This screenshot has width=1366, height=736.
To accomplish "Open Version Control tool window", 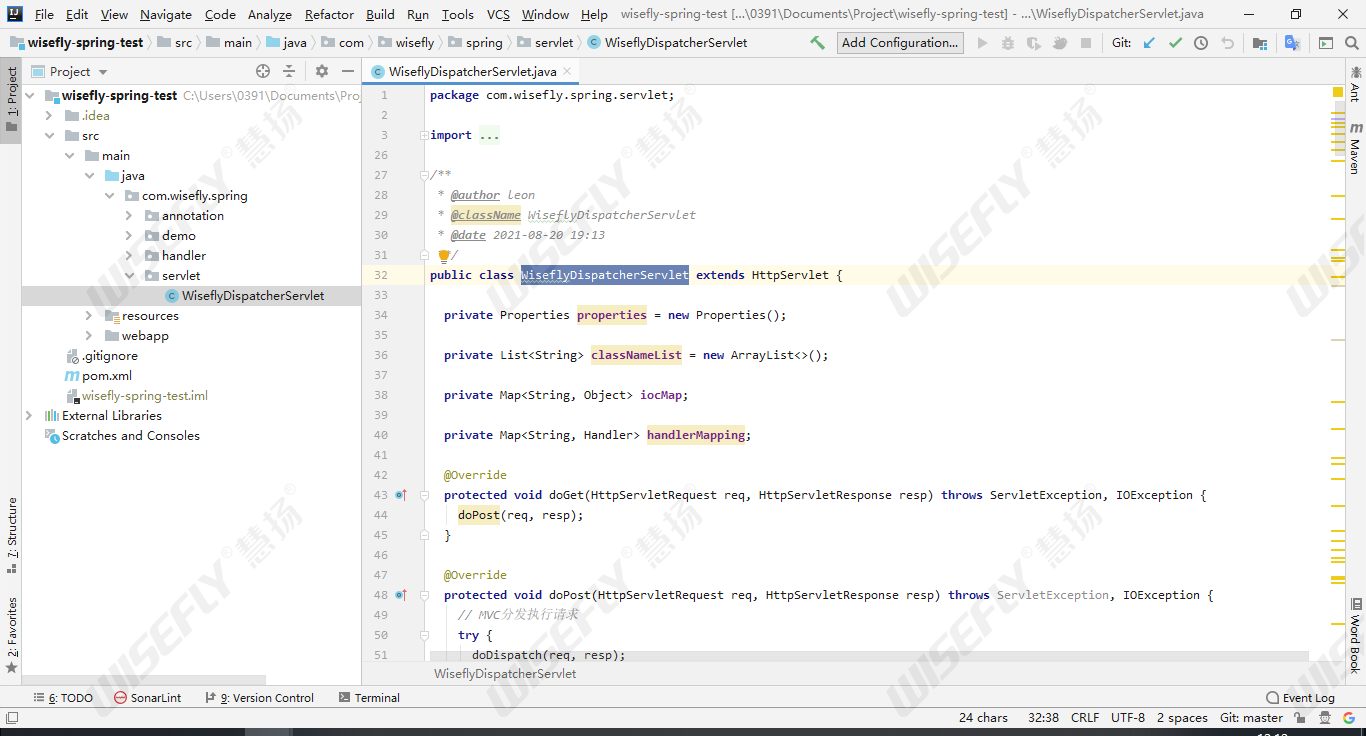I will pos(259,698).
